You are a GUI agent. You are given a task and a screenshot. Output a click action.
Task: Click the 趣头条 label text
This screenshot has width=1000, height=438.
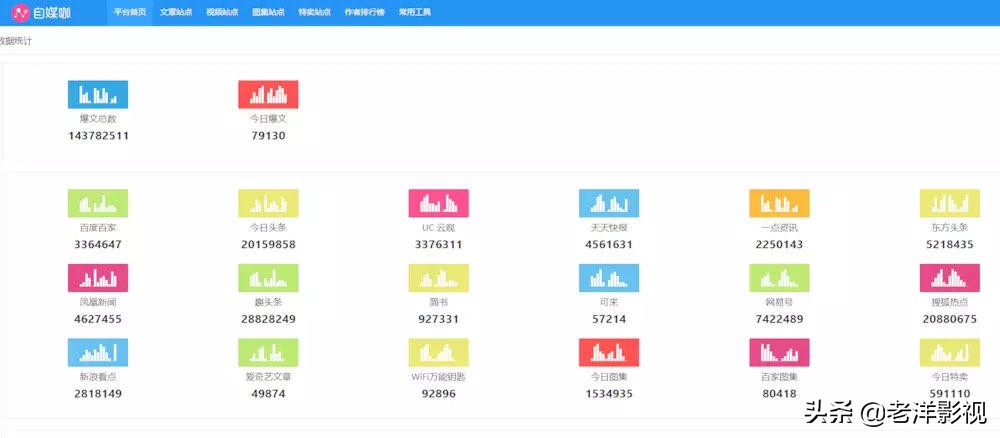(x=268, y=302)
